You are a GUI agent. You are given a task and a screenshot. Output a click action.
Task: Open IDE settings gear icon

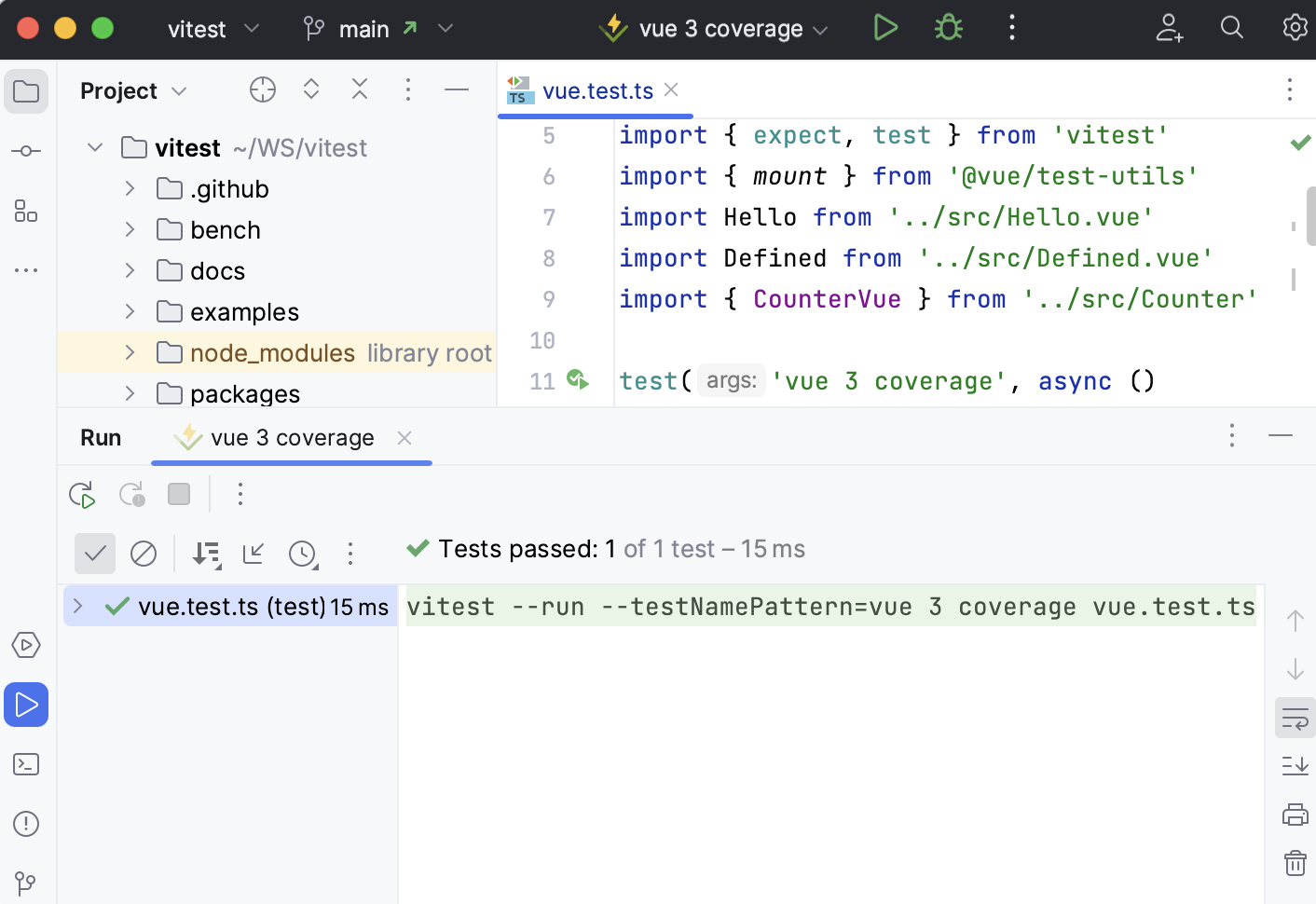(x=1295, y=28)
